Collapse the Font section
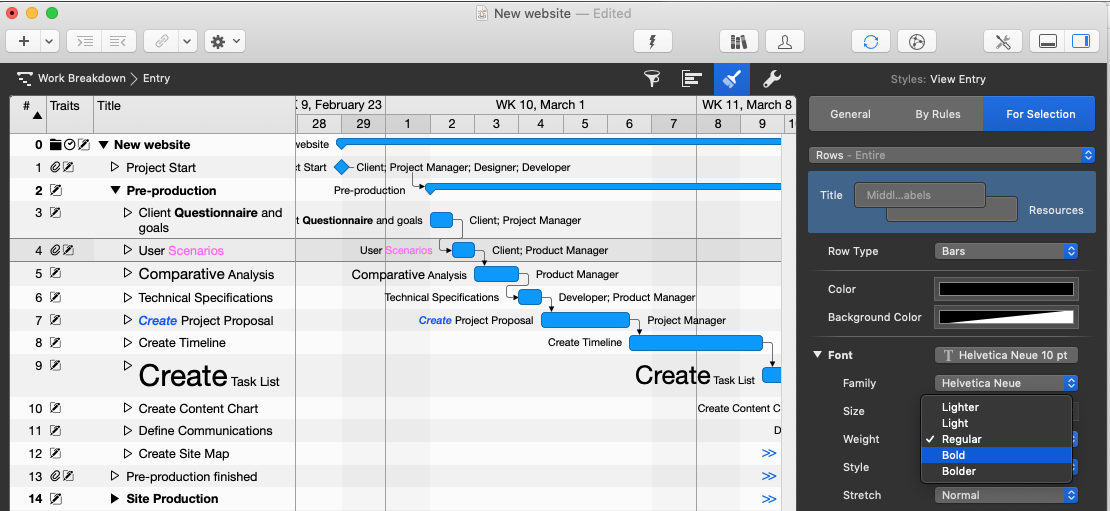1110x511 pixels. pyautogui.click(x=817, y=355)
